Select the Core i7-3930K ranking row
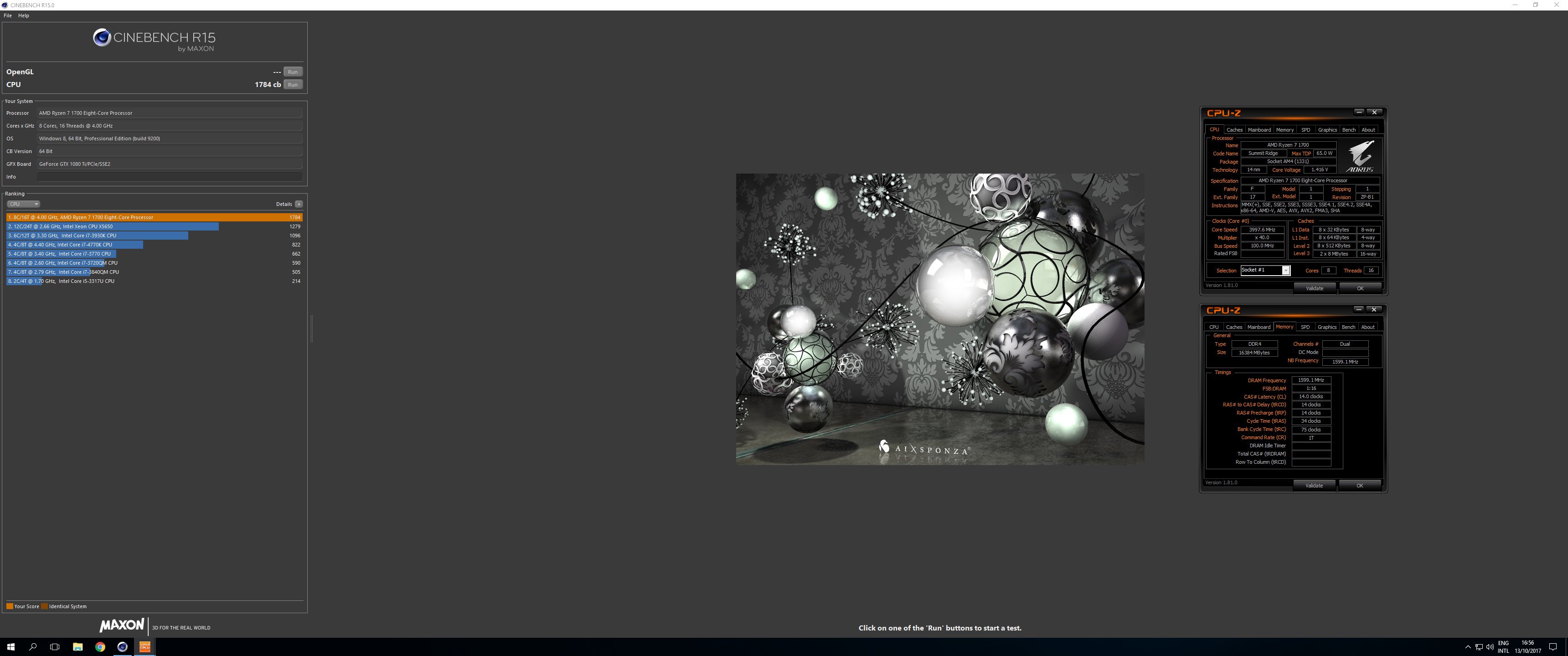The height and width of the screenshot is (656, 1568). coord(154,236)
